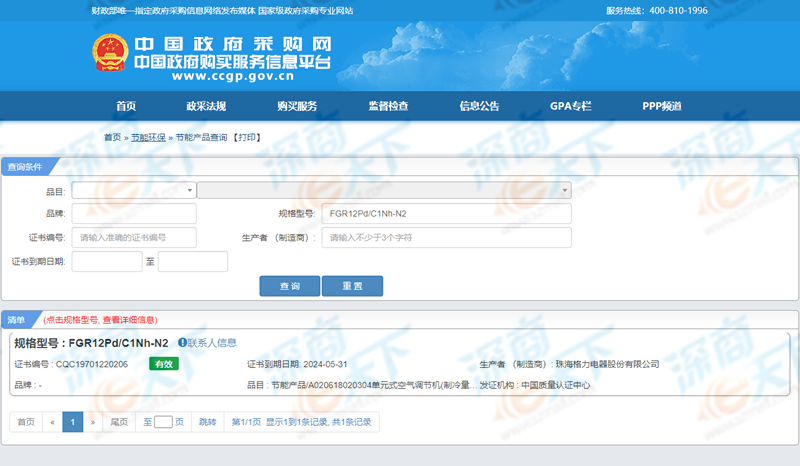Focus the 品牌 input field
The image size is (800, 466).
click(x=134, y=214)
